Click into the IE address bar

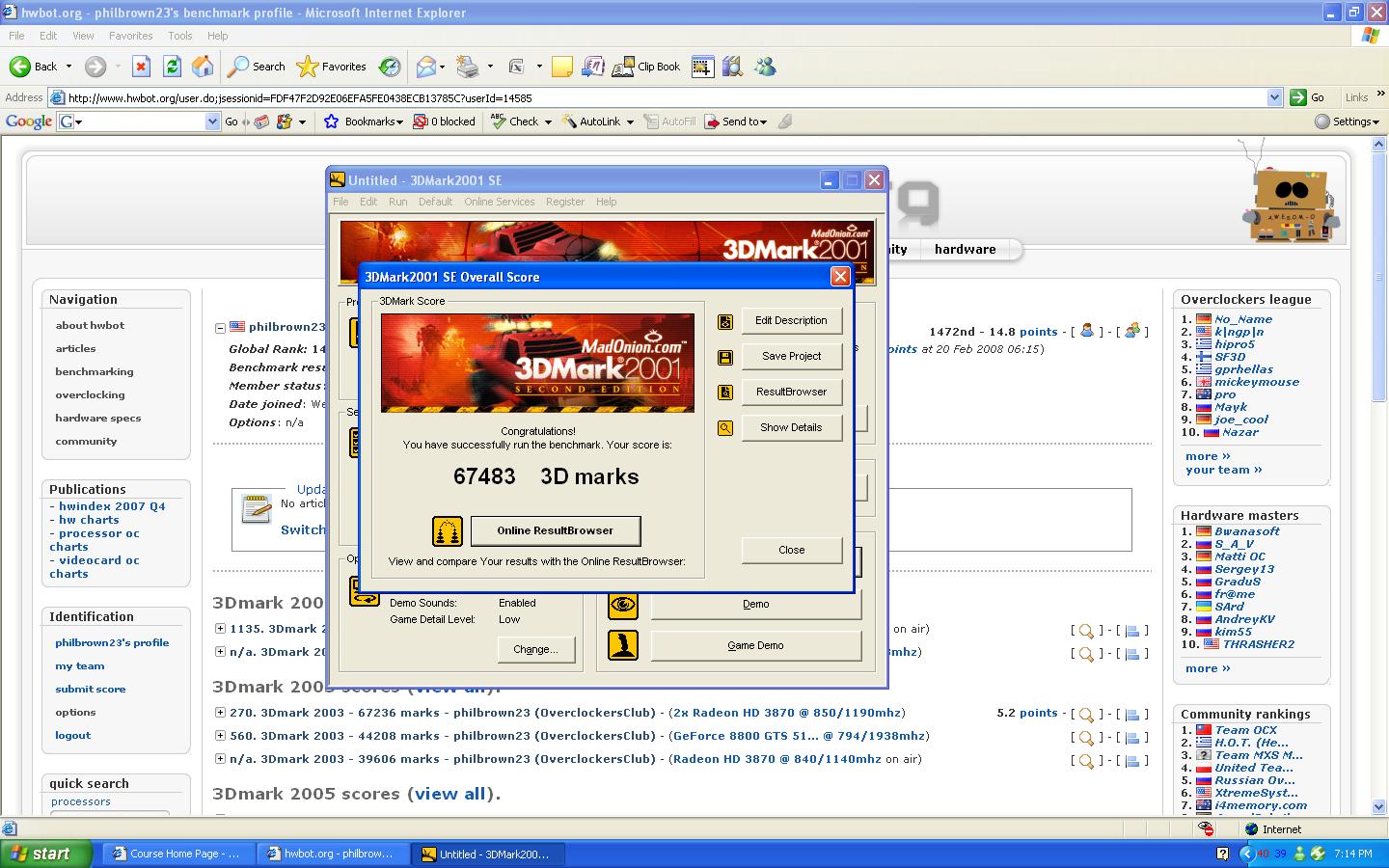click(666, 97)
